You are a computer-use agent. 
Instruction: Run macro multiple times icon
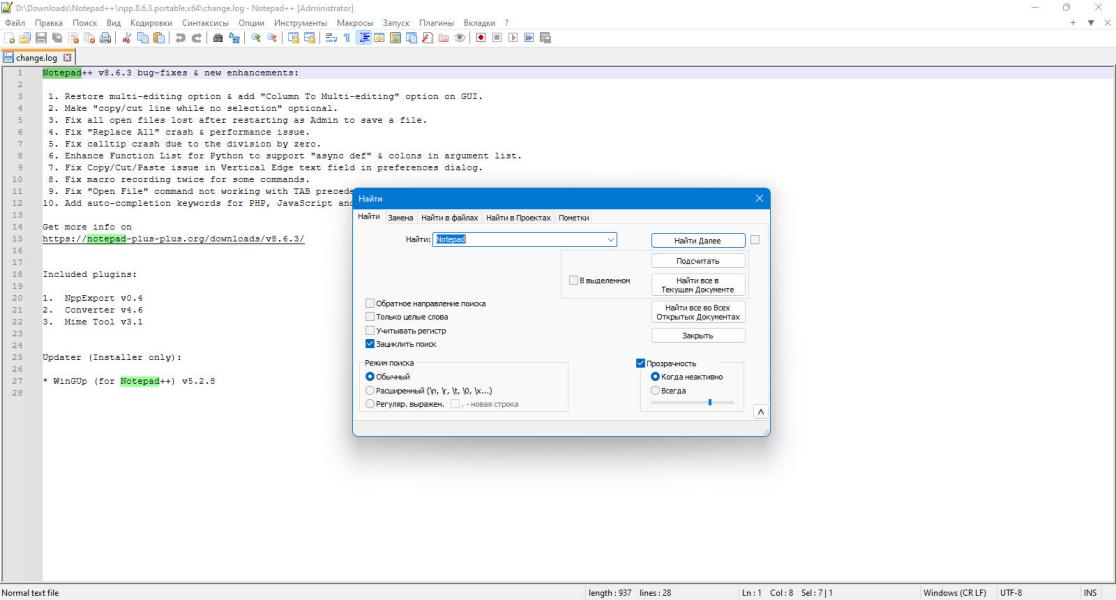pos(530,38)
